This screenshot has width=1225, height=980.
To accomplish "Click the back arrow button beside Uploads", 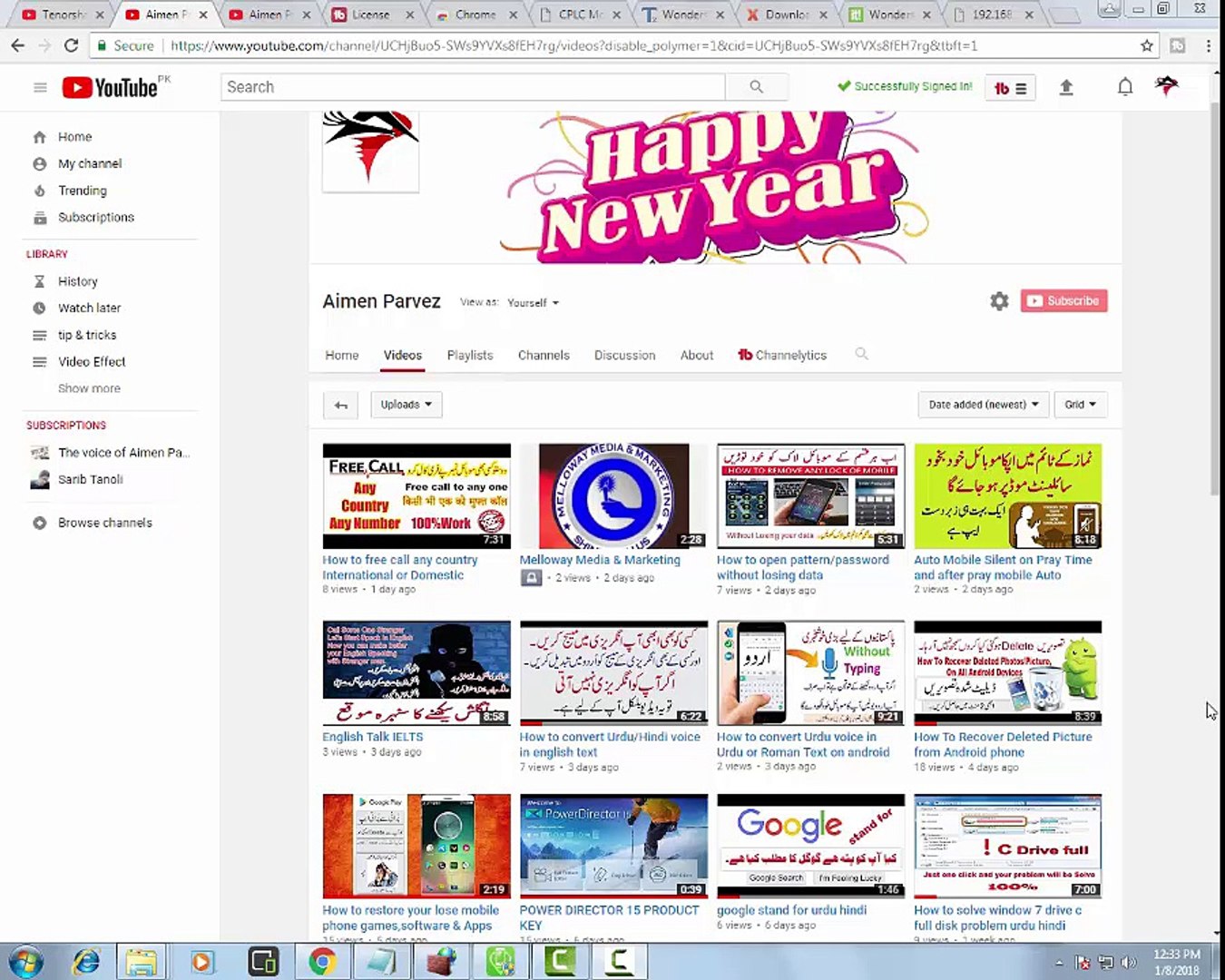I will pyautogui.click(x=340, y=405).
